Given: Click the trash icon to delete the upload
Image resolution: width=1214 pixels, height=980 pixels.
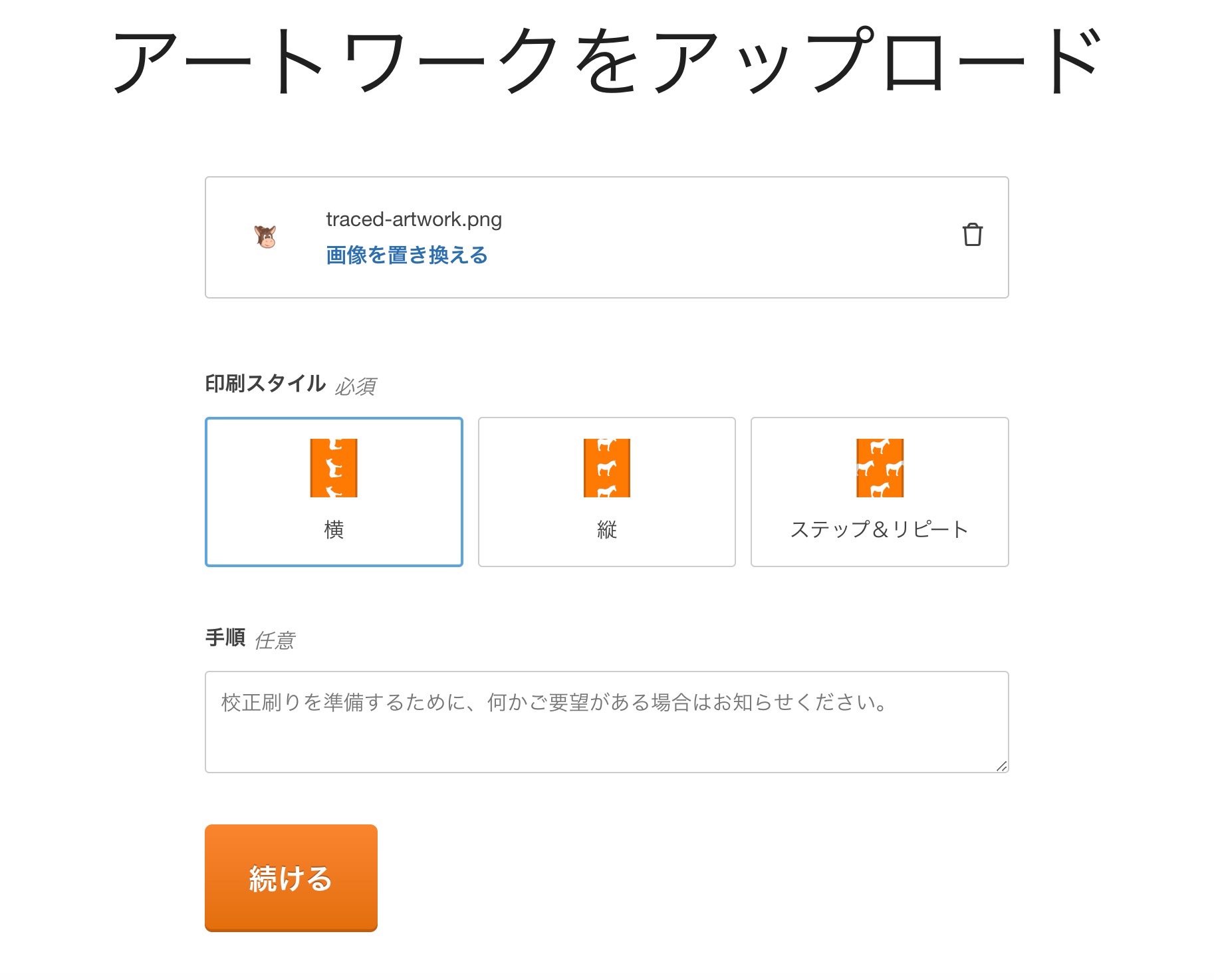Looking at the screenshot, I should click(973, 235).
